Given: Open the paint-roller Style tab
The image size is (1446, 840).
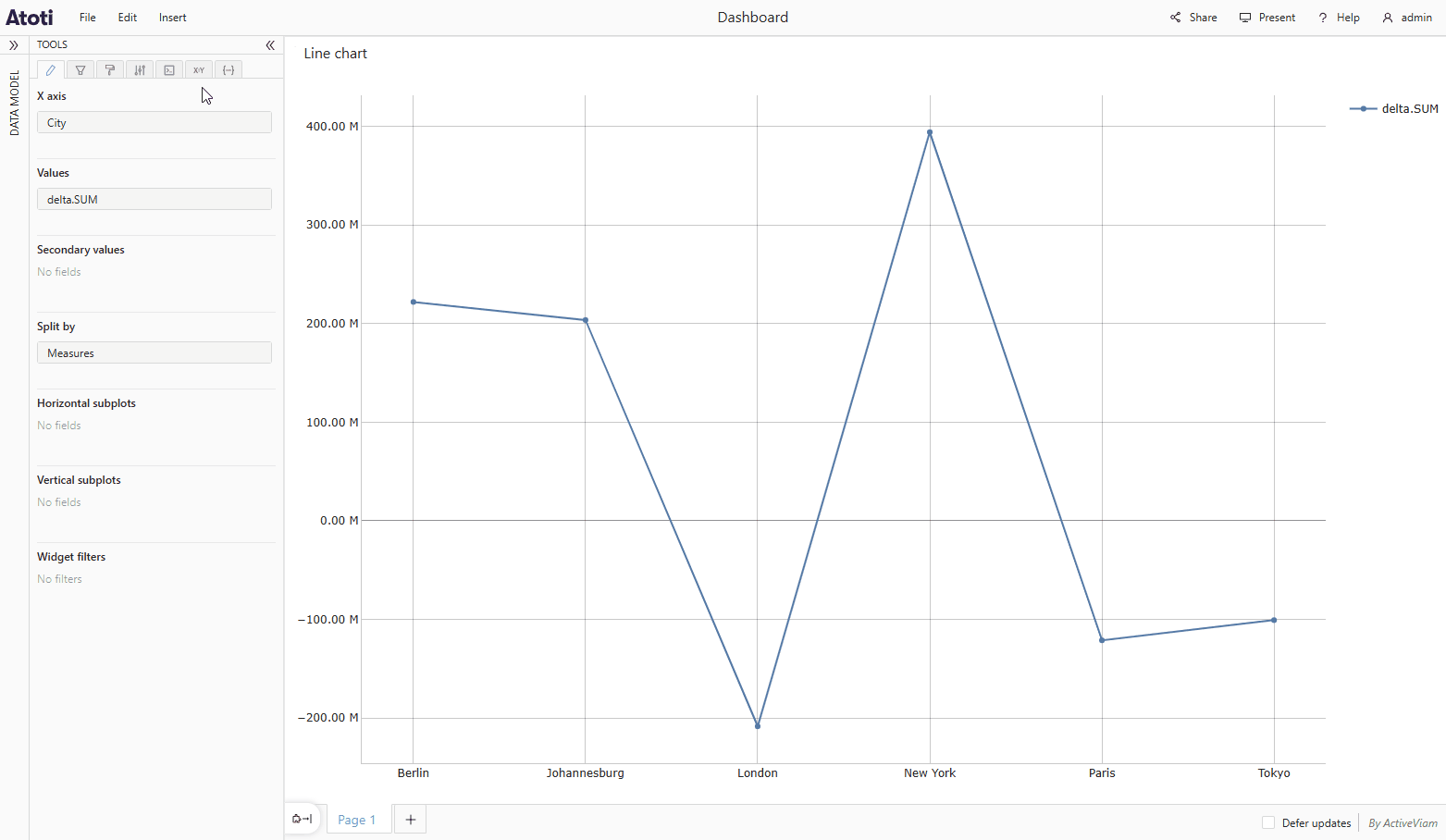Looking at the screenshot, I should 109,69.
